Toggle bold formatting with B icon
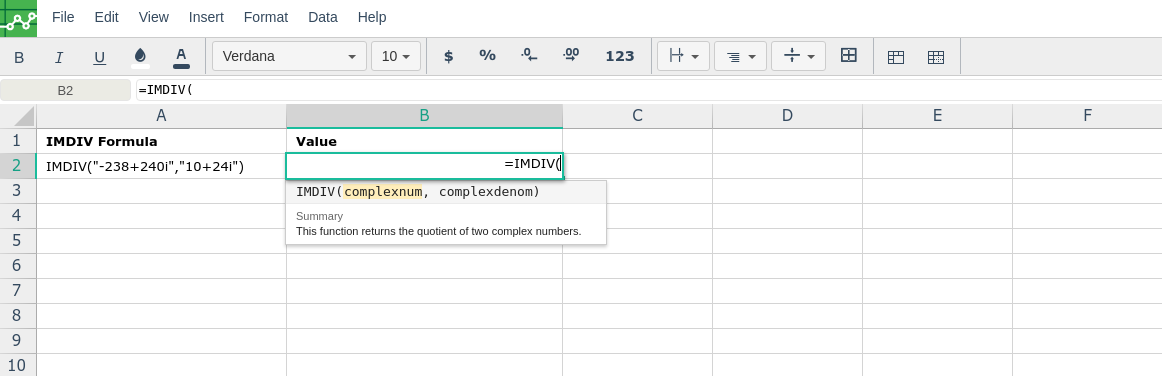 19,57
